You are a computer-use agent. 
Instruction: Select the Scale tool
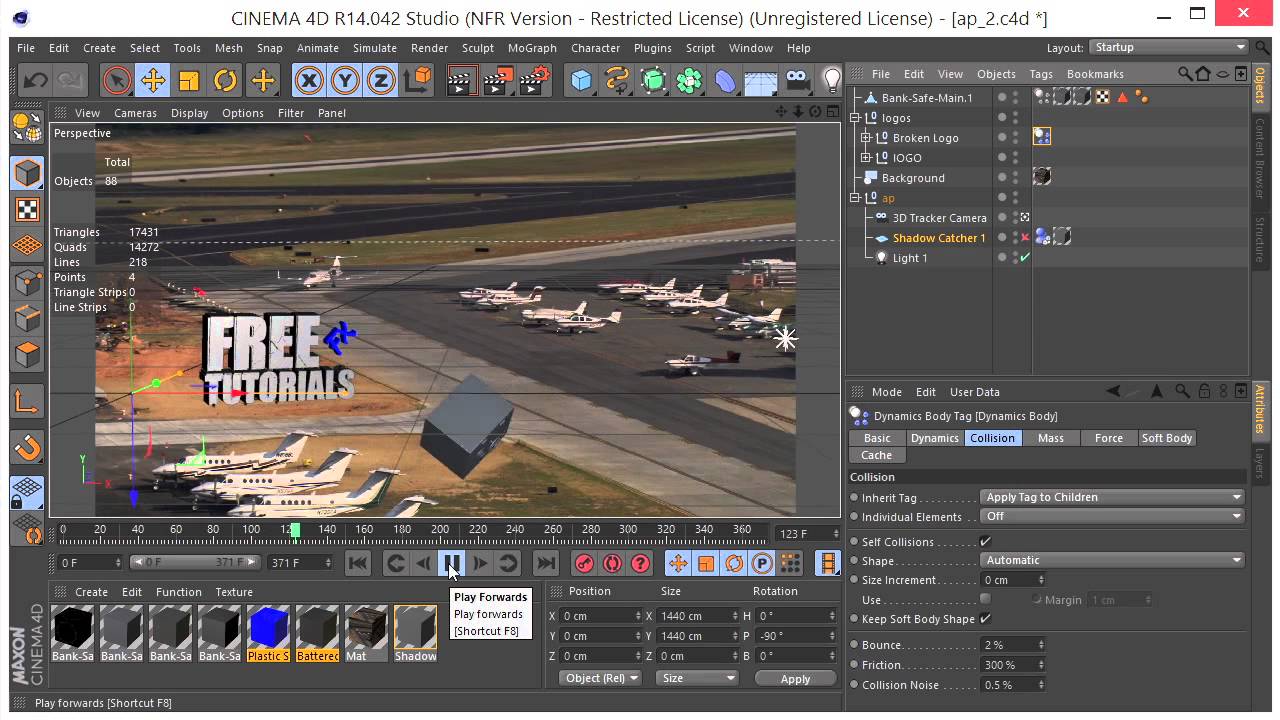click(189, 80)
